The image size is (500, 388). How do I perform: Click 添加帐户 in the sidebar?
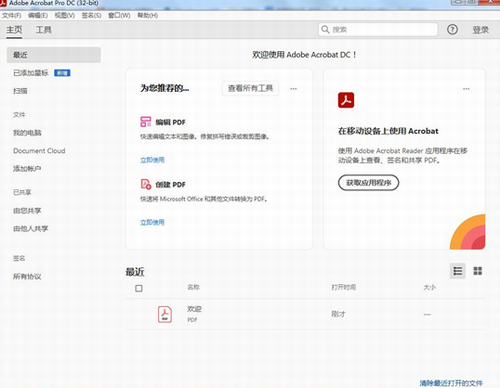[x=27, y=168]
